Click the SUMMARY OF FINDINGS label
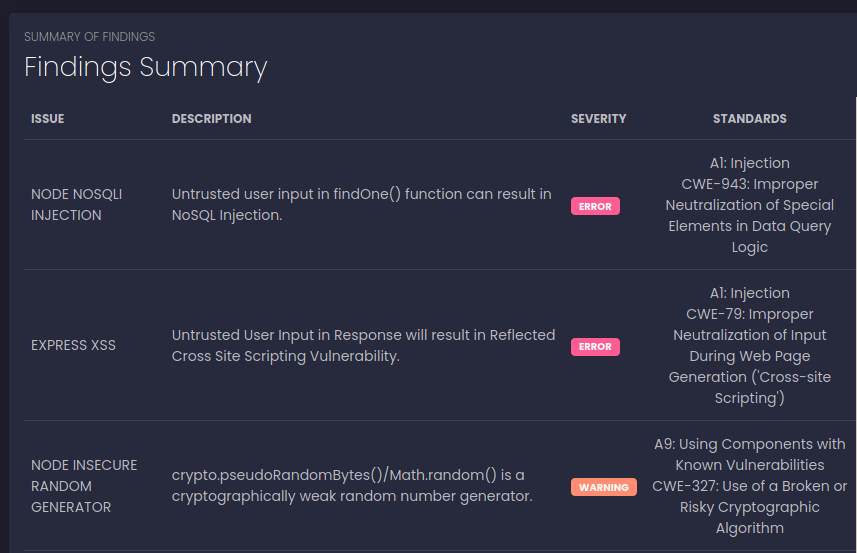The image size is (857, 553). [x=89, y=37]
